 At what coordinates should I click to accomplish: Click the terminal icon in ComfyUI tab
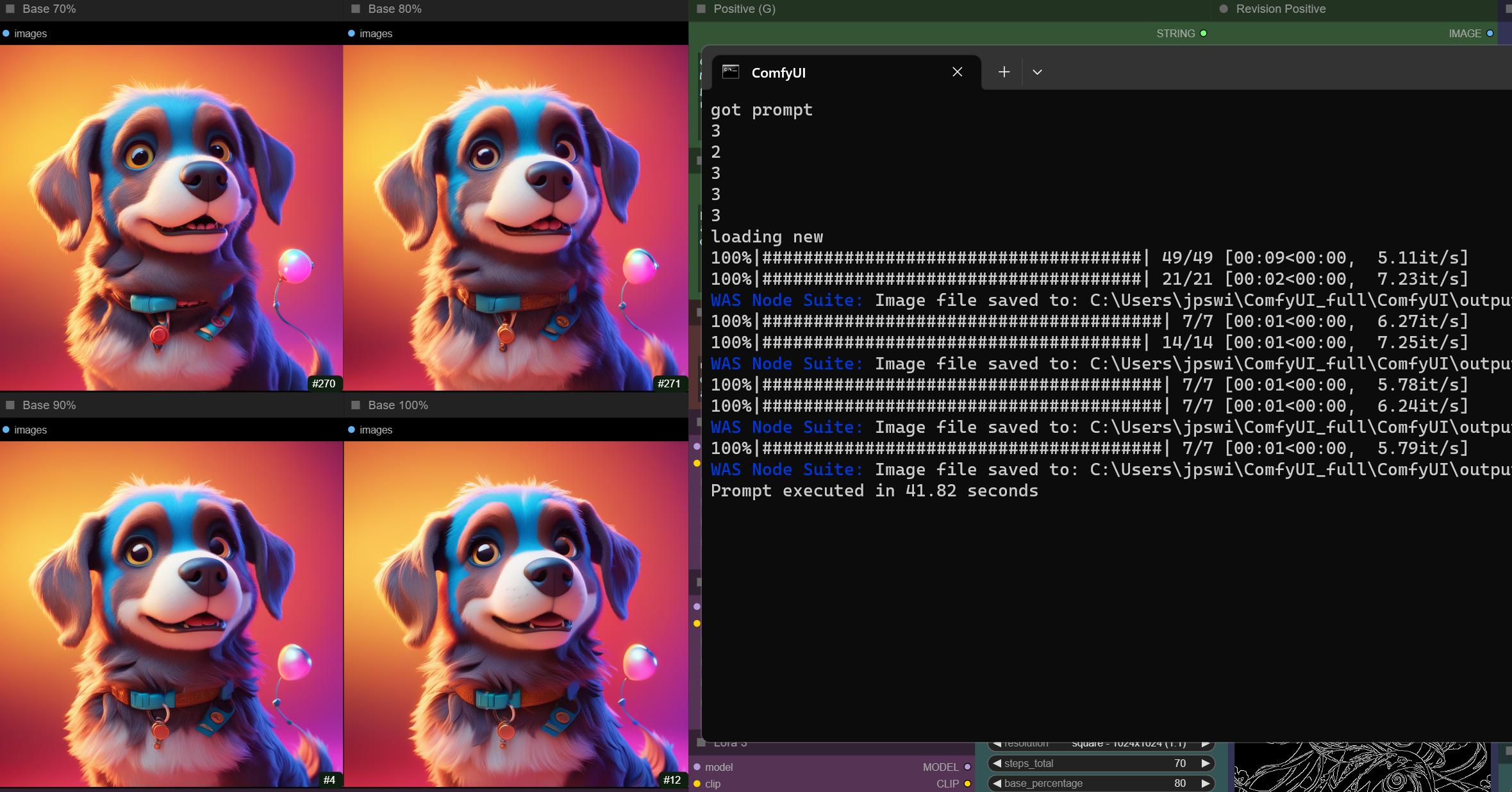click(731, 72)
